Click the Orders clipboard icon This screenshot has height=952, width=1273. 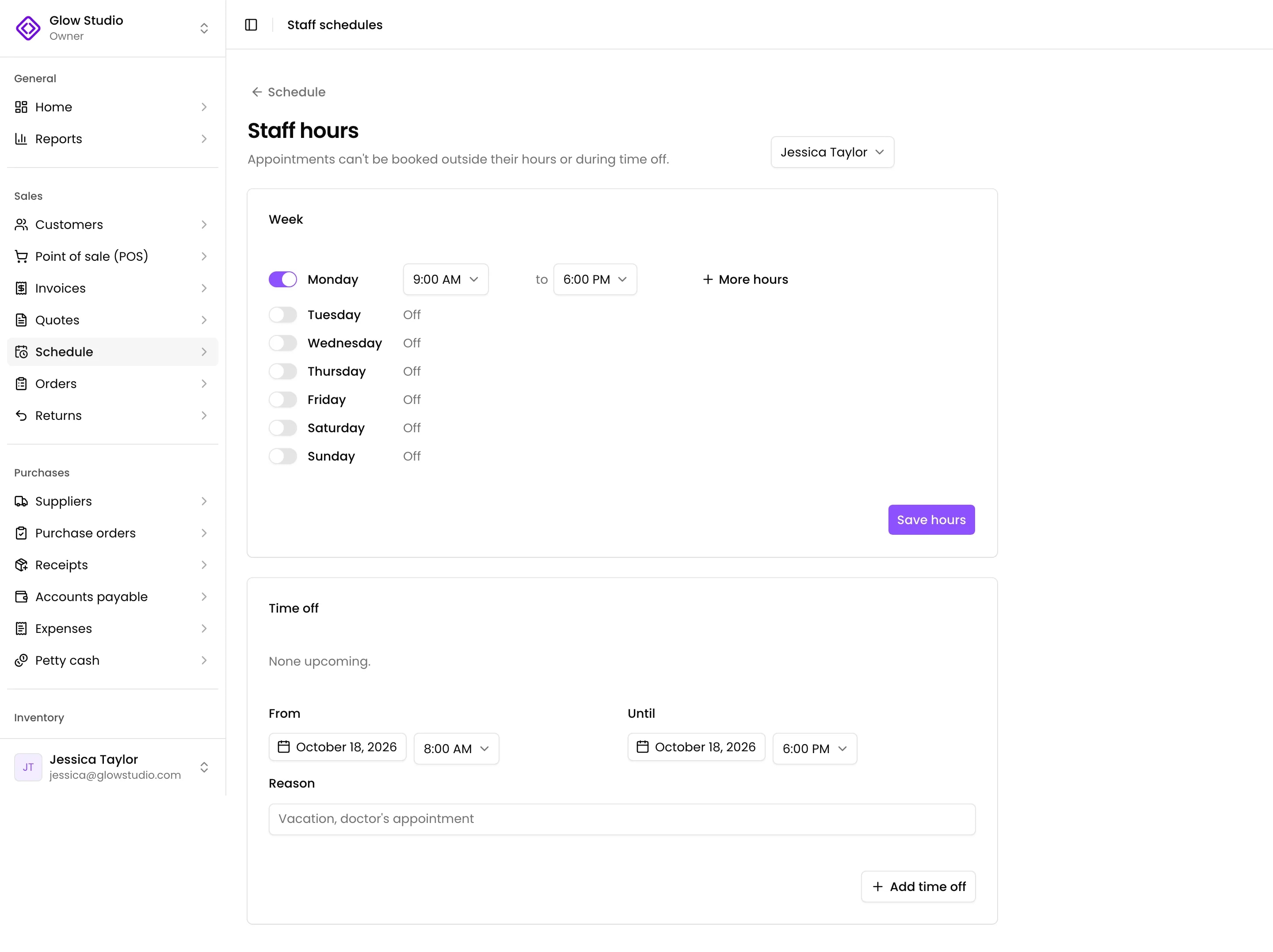pos(21,384)
